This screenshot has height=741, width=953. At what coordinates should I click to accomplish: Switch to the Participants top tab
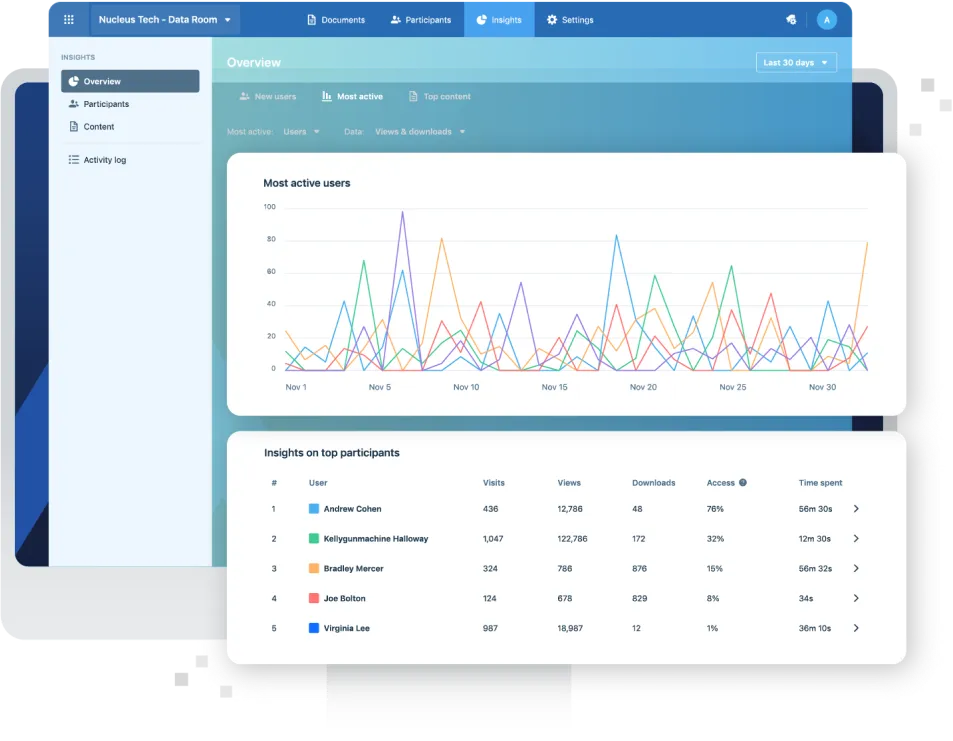(421, 19)
